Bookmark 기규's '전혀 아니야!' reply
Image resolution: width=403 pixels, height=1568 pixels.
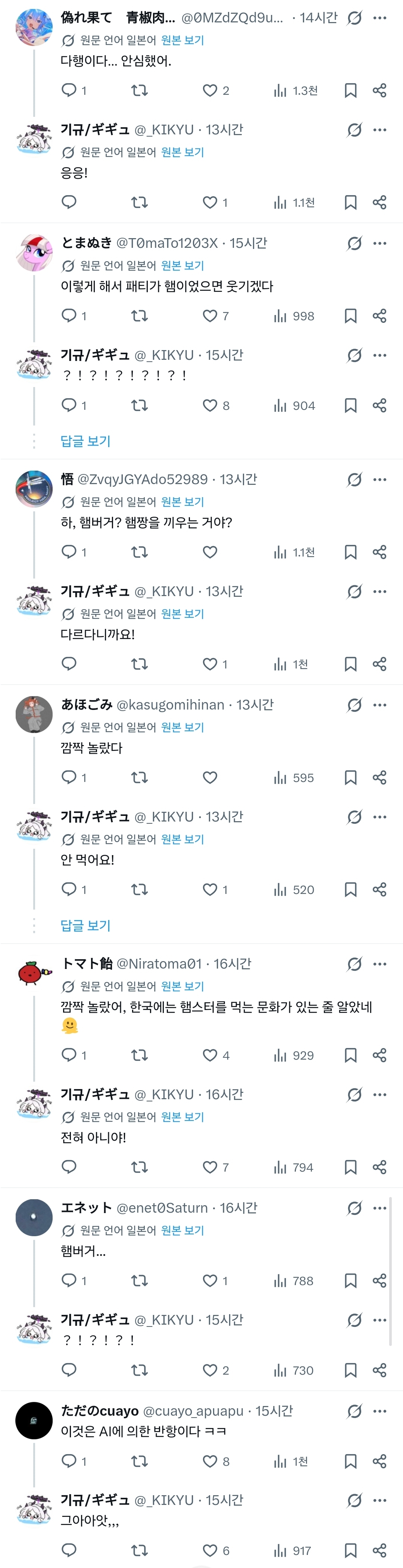click(351, 1167)
